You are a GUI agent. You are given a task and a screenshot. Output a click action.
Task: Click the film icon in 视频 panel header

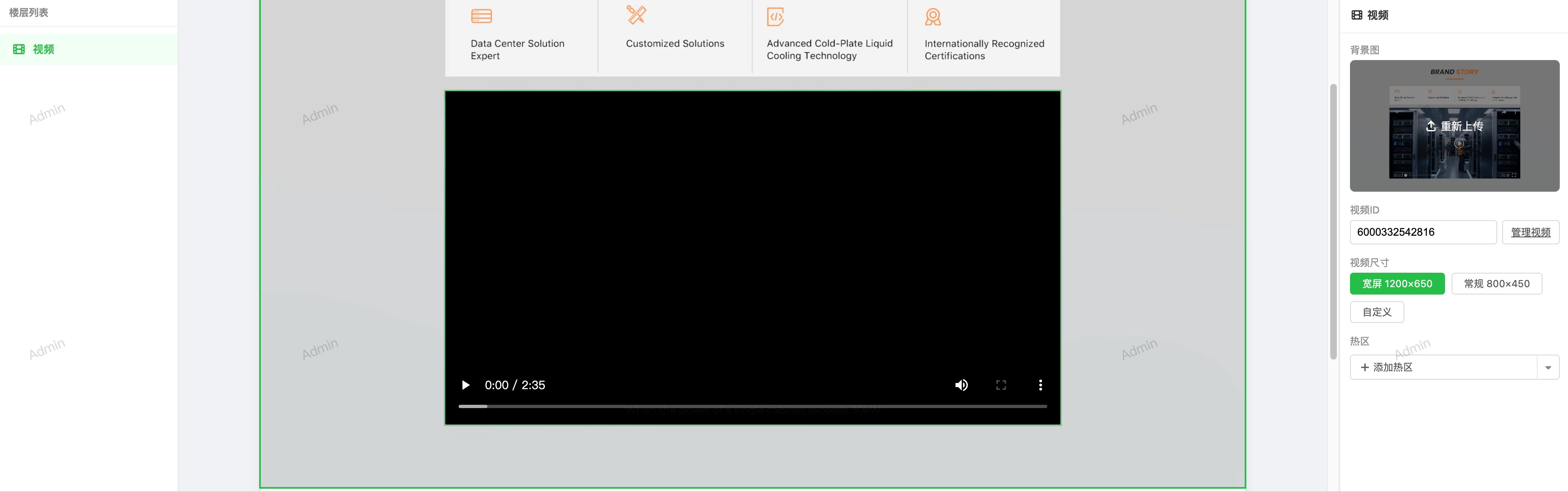(x=1357, y=15)
